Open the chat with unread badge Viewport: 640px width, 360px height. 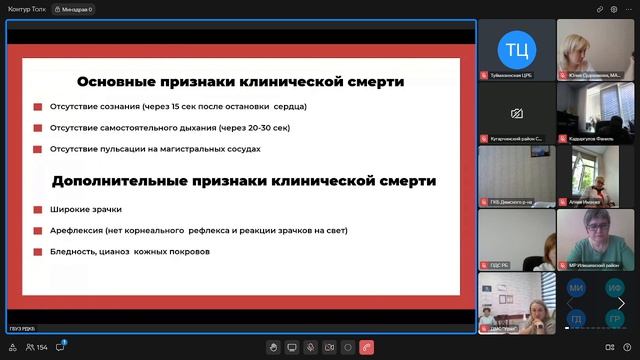point(60,347)
